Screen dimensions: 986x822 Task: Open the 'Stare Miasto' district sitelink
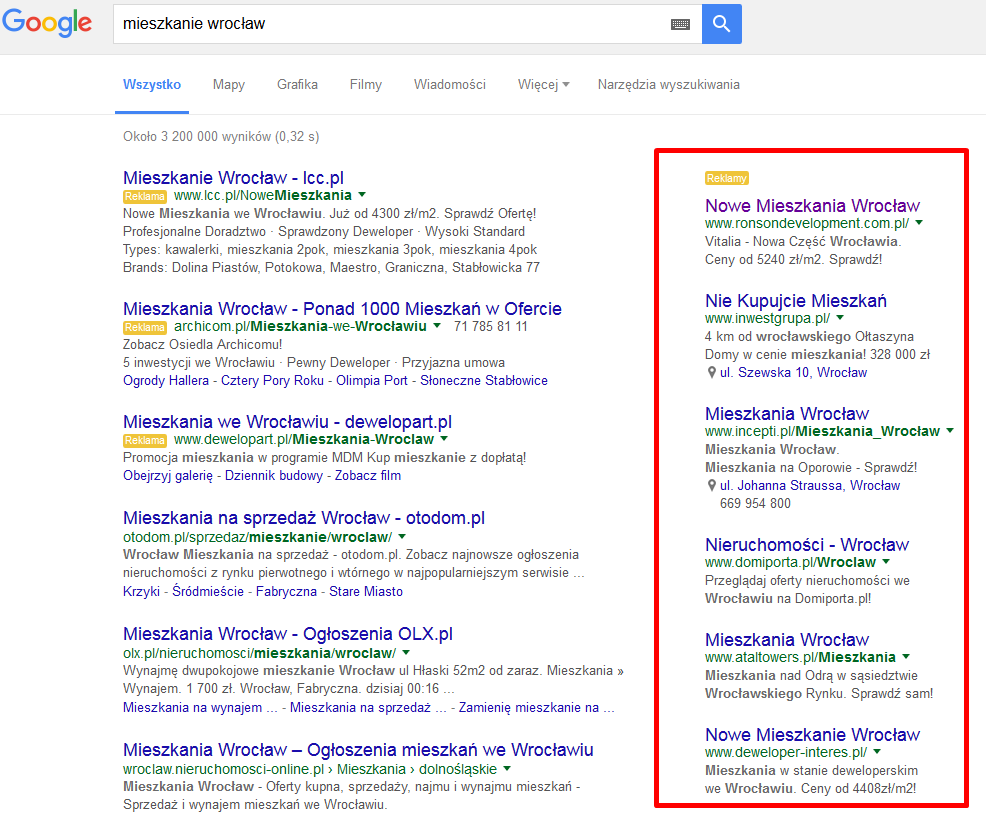point(366,591)
